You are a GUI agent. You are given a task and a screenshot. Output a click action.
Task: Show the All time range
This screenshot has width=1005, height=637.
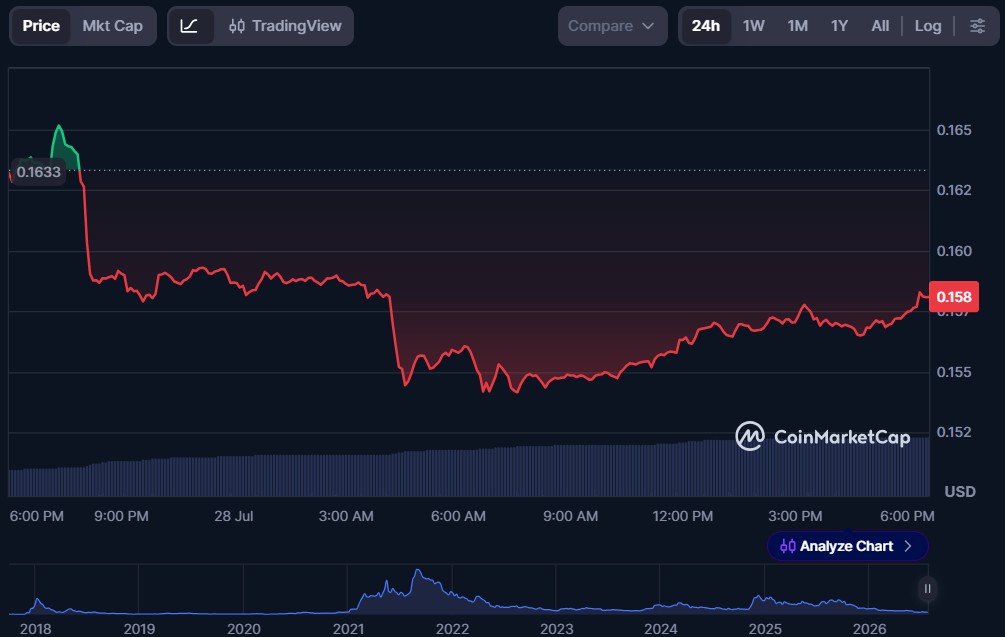(880, 26)
